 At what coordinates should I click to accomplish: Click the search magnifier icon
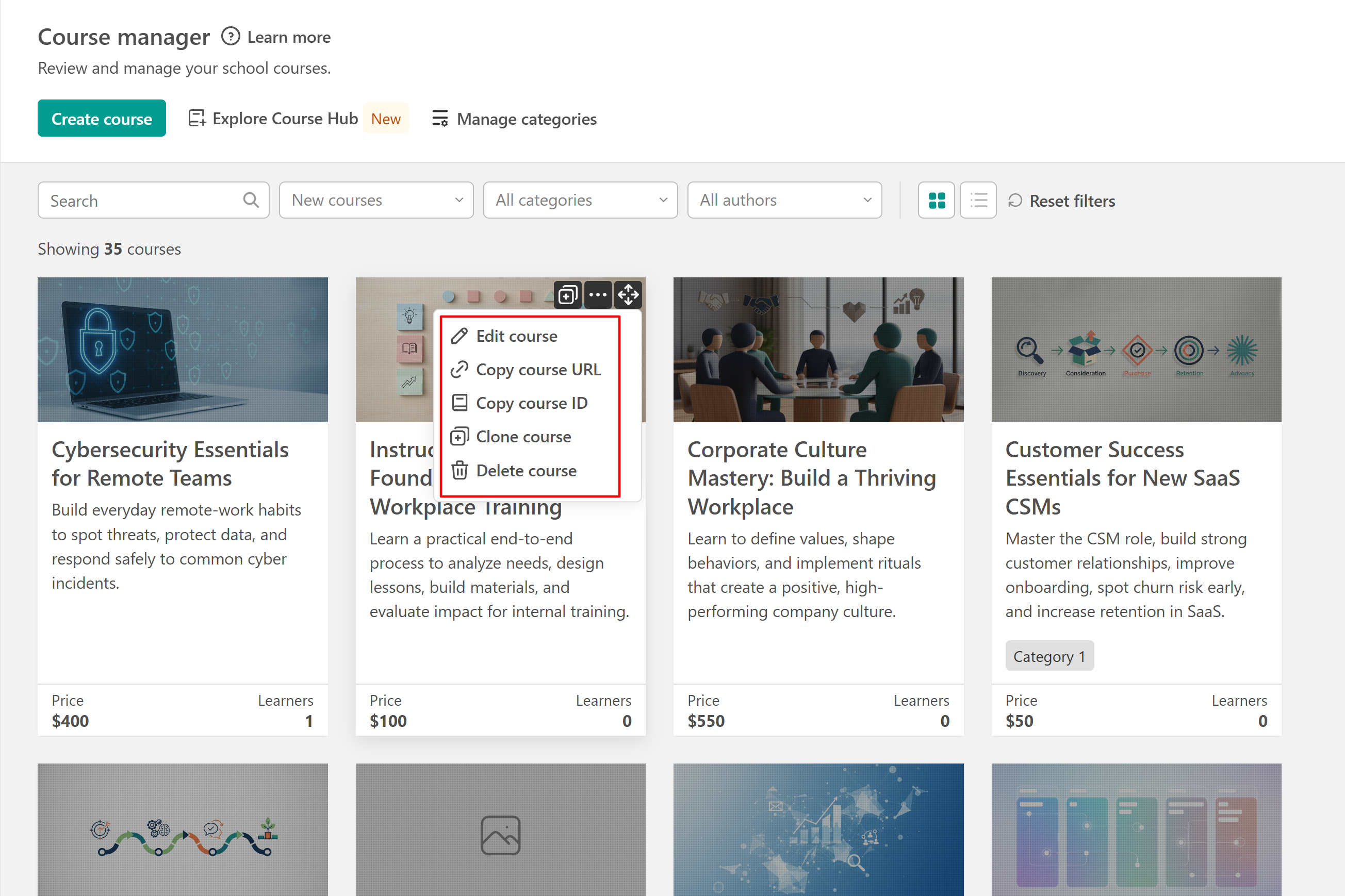pyautogui.click(x=251, y=200)
